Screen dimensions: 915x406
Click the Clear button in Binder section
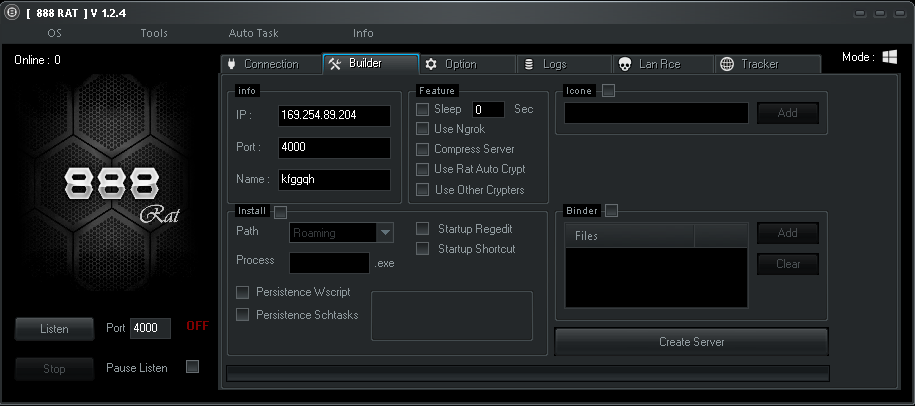pyautogui.click(x=787, y=265)
